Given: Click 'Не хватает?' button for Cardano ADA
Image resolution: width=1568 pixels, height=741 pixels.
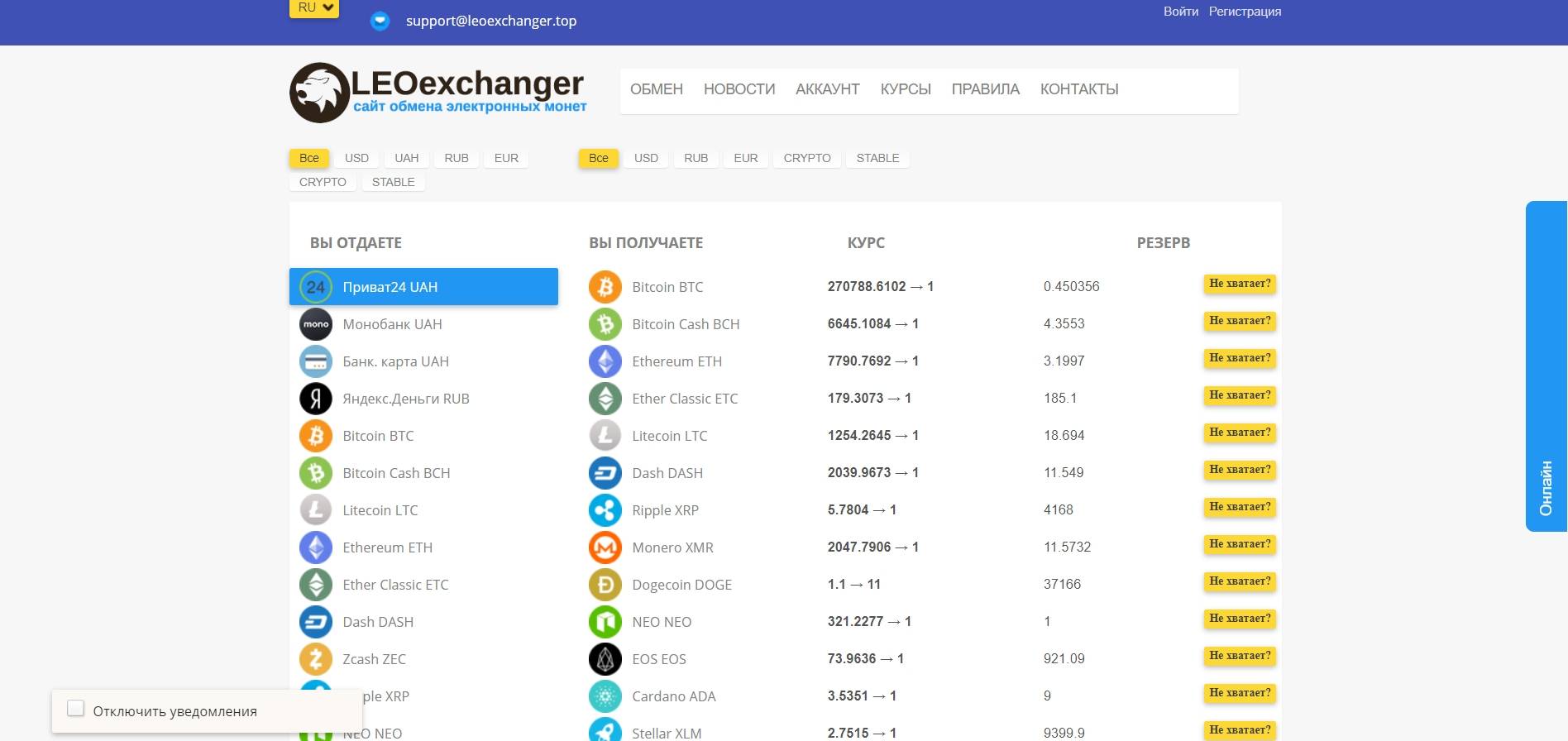Looking at the screenshot, I should pos(1240,693).
